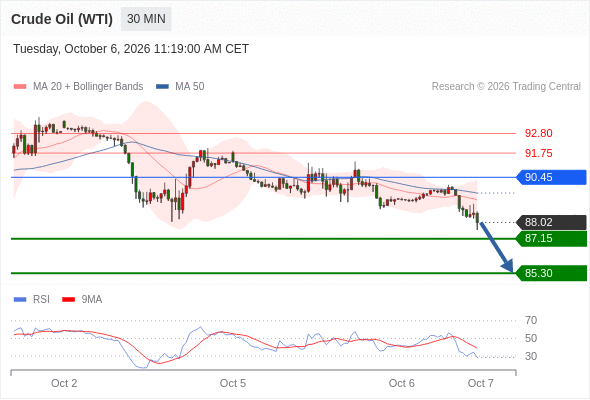Click the Research © 2026 Trading Central credit
Image resolution: width=590 pixels, height=400 pixels.
506,87
